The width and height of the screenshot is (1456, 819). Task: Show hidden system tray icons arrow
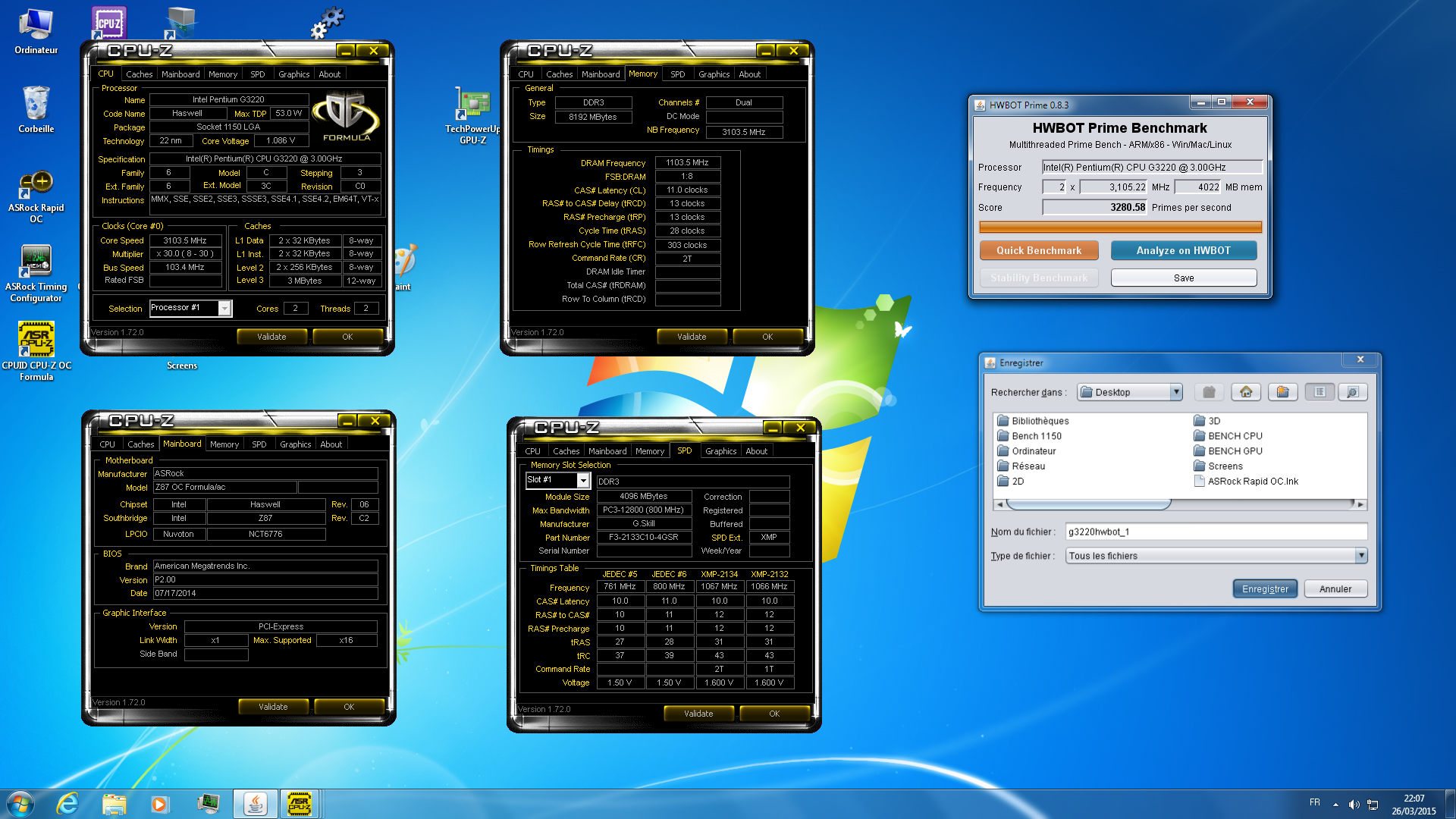[x=1335, y=805]
